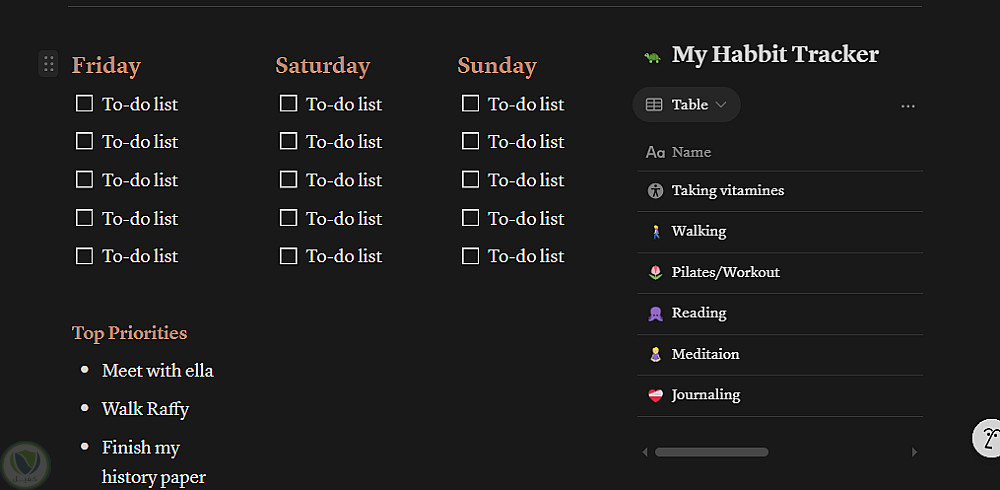Image resolution: width=1000 pixels, height=490 pixels.
Task: Check the first Friday to-do checkbox
Action: tap(85, 103)
